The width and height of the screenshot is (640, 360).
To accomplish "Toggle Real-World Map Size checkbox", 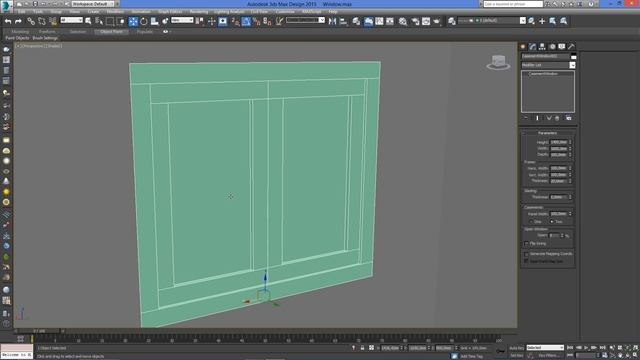I will pos(526,261).
